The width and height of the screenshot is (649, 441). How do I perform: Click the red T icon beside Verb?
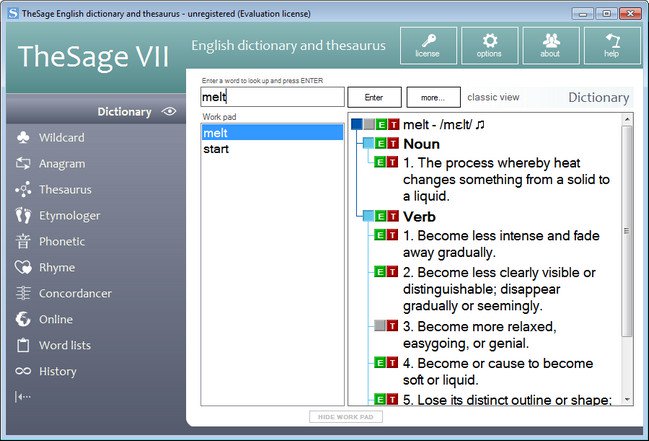[x=393, y=216]
